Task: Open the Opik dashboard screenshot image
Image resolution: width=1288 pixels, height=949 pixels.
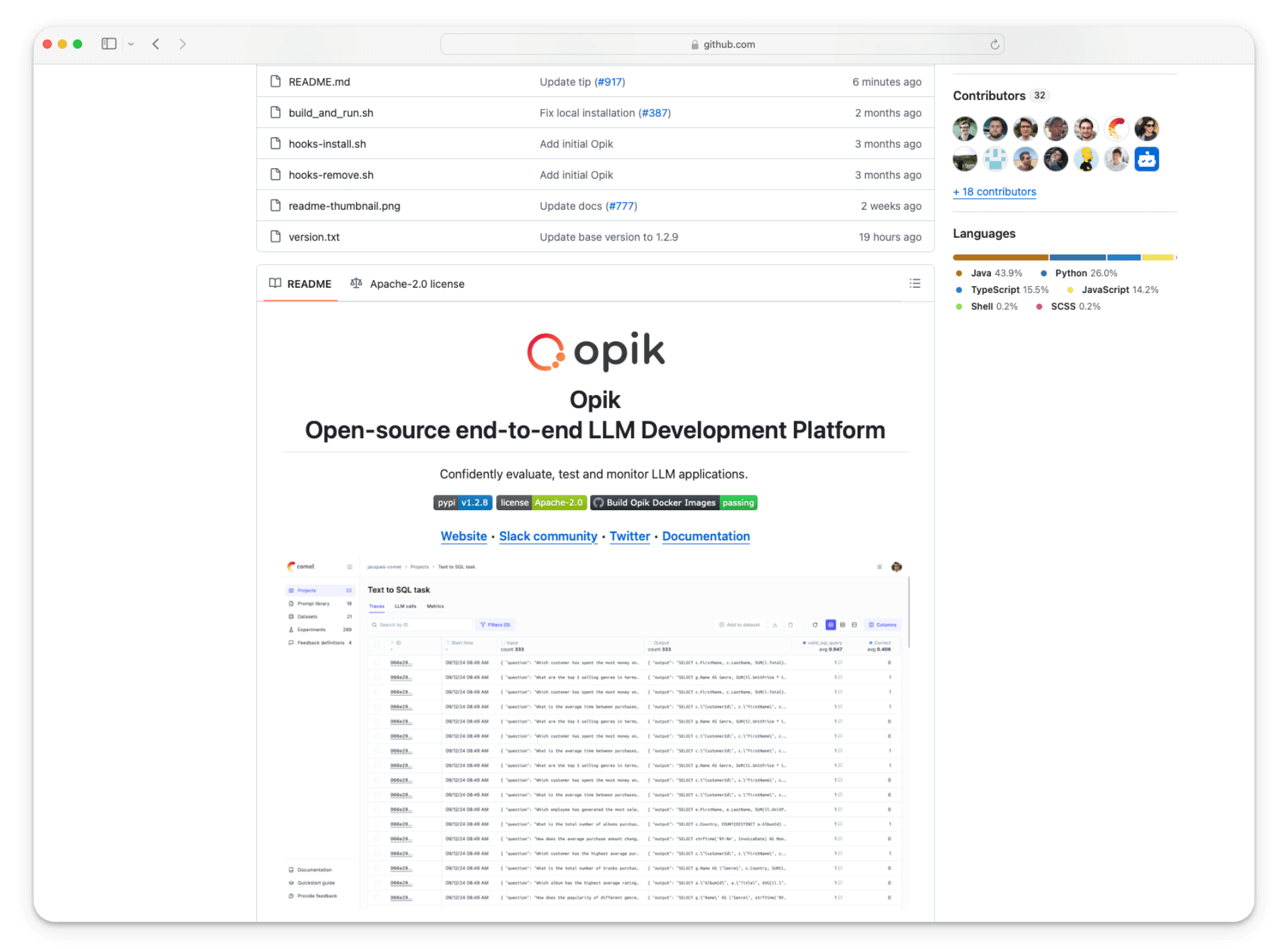Action: 595,733
